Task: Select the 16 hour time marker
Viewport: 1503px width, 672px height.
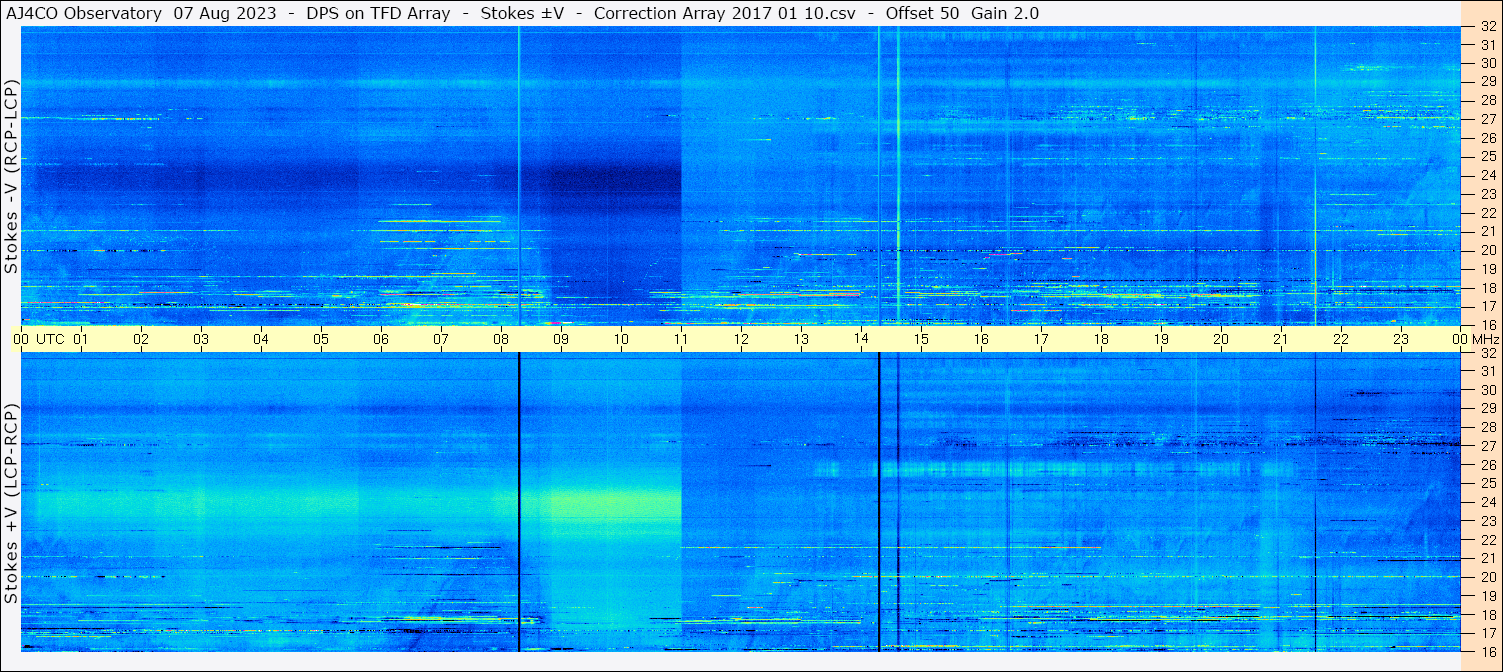Action: tap(981, 339)
